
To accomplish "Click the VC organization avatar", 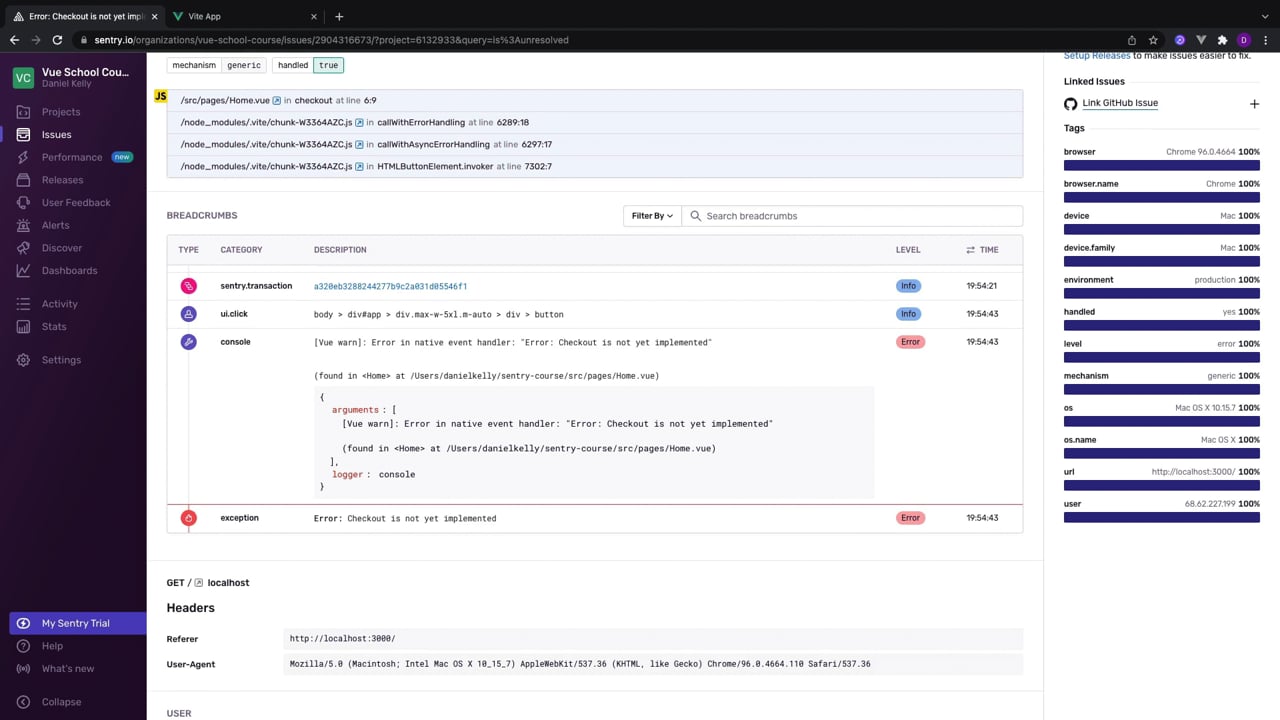I will [24, 78].
